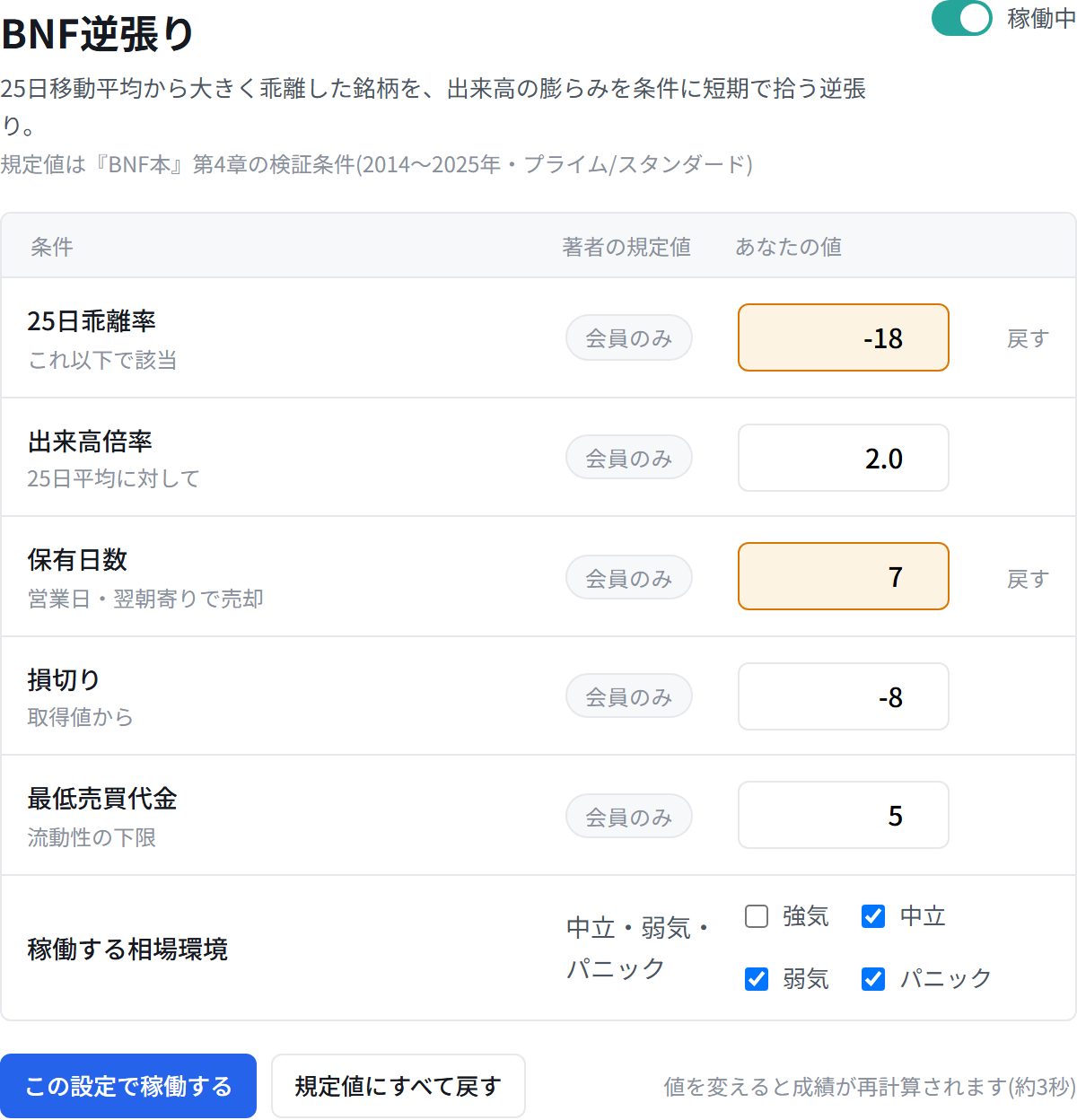Screen dimensions: 1077x1120
Task: Edit the 損切り value field showing -8
Action: click(844, 696)
